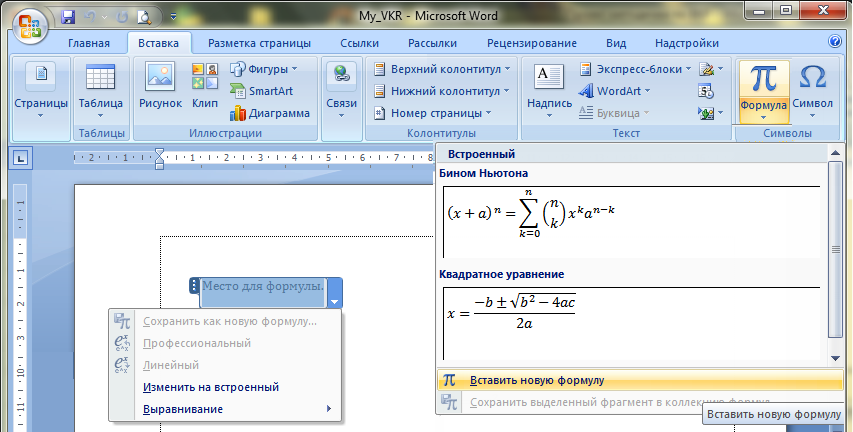Screen dimensions: 853x432
Task: Click the WordArt slanted A icon
Action: [x=586, y=91]
